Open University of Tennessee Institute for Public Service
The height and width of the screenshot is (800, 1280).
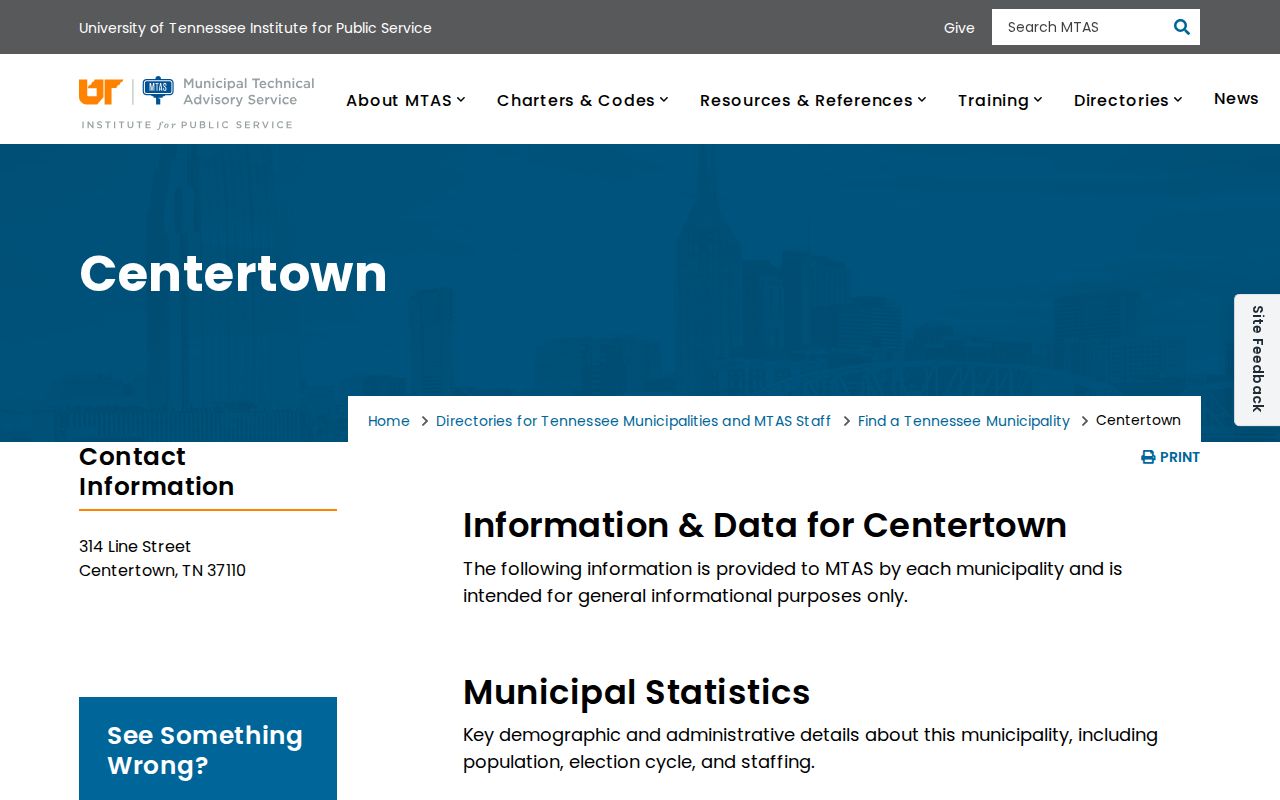pos(255,28)
